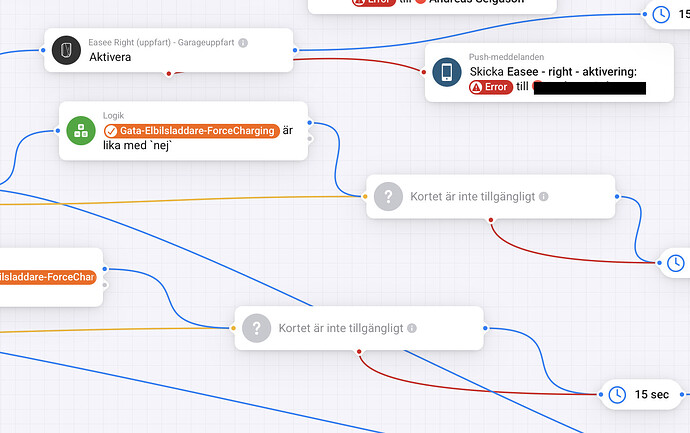Click yellow input connector of upper unavailable card

pos(365,197)
